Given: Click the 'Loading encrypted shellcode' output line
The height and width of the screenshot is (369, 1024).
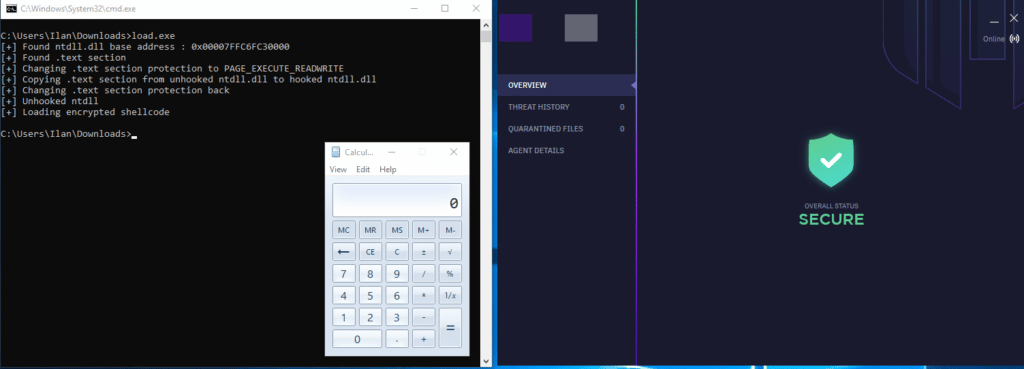Looking at the screenshot, I should pyautogui.click(x=86, y=112).
